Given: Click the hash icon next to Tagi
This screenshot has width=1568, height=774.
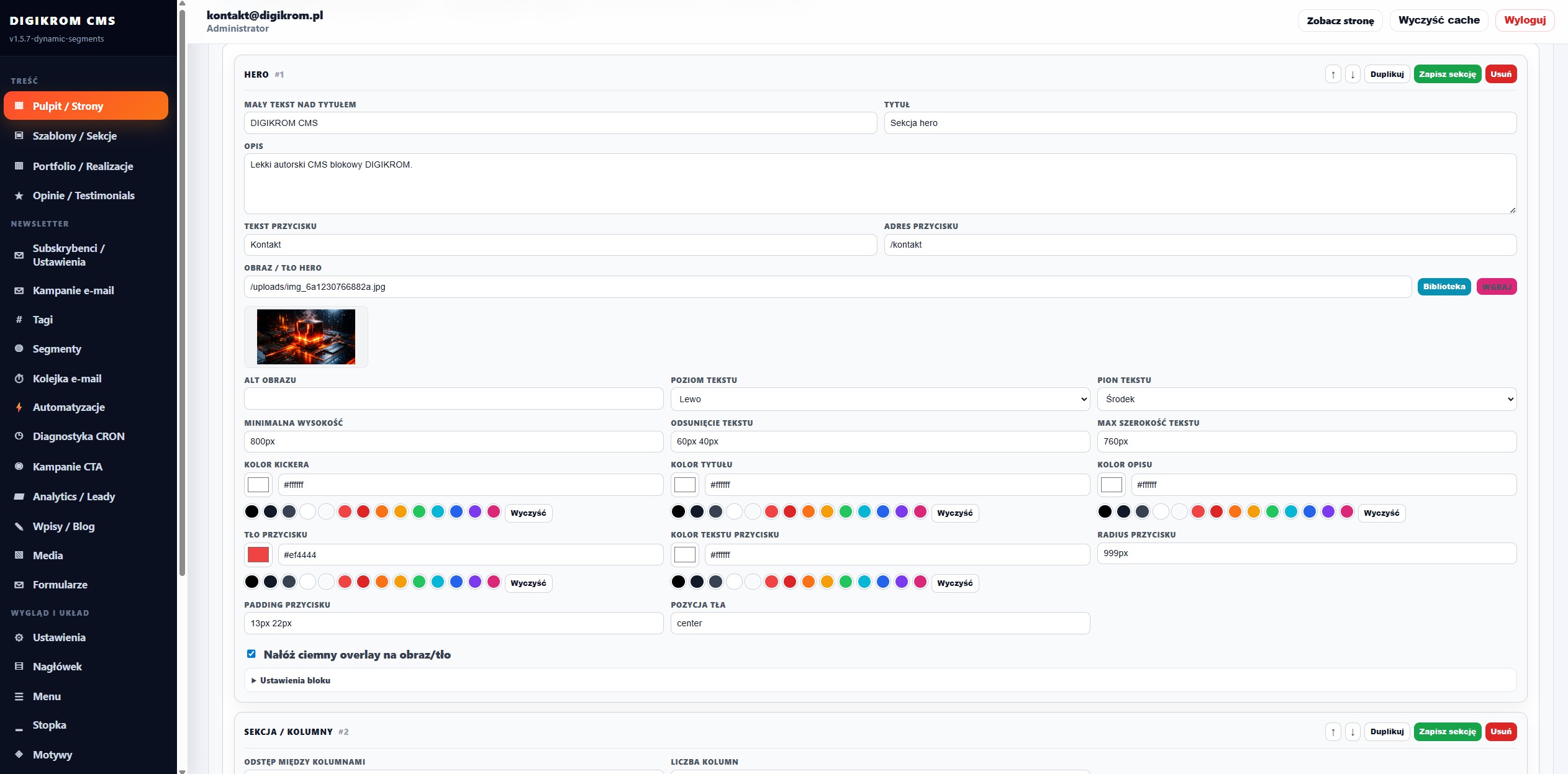Looking at the screenshot, I should (x=19, y=320).
